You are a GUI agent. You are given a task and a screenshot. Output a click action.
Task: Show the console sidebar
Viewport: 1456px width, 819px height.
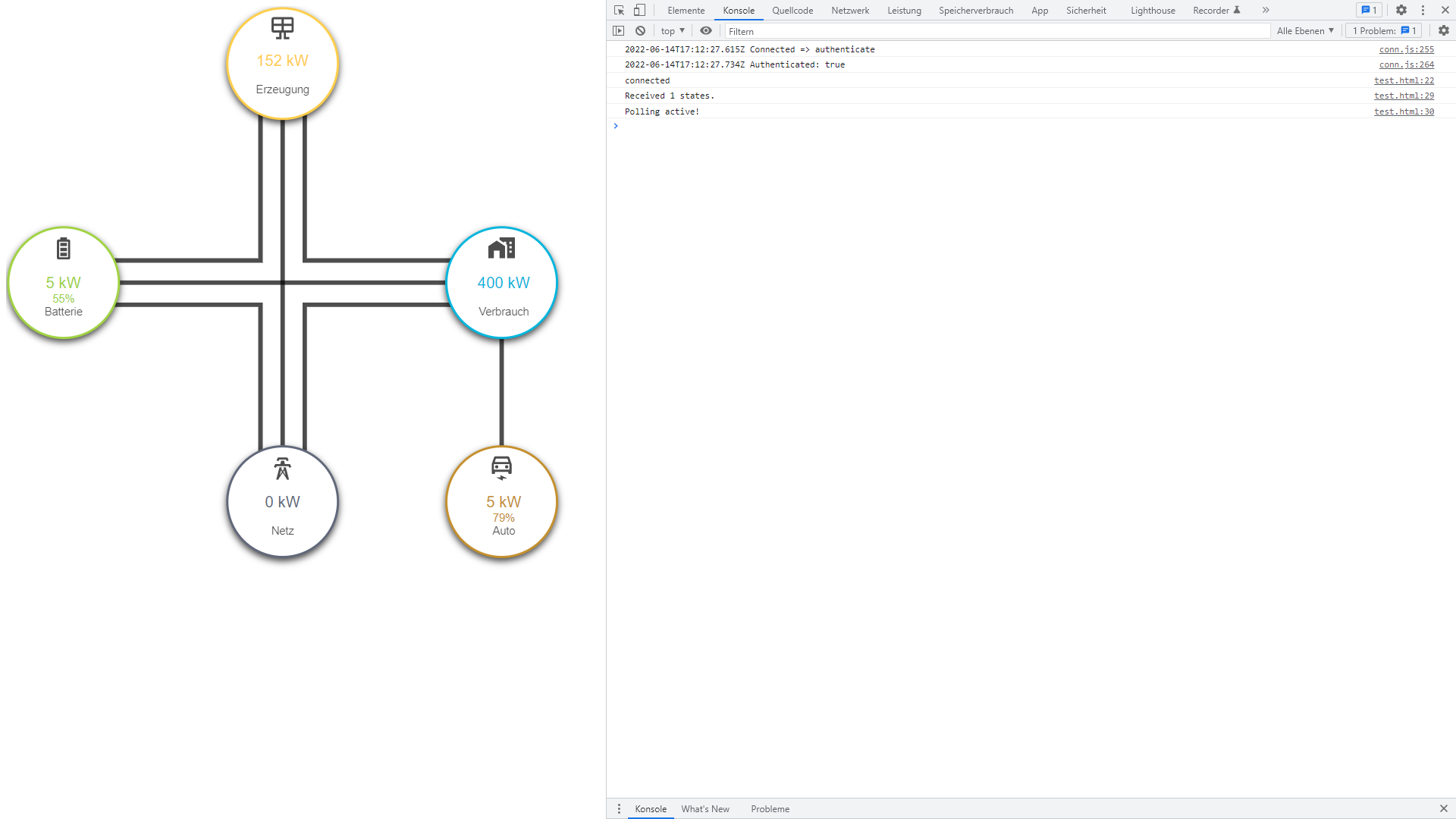pos(619,31)
